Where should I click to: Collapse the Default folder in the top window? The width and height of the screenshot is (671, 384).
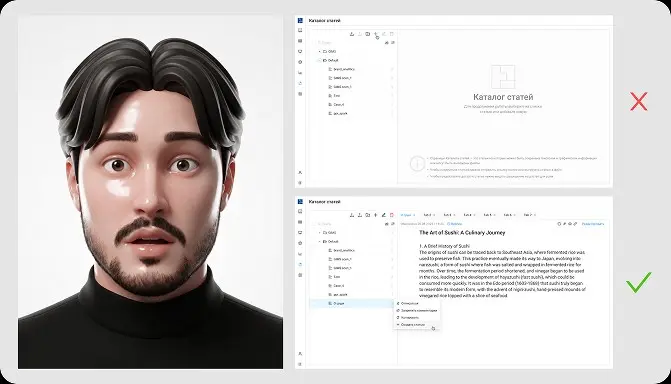[319, 60]
